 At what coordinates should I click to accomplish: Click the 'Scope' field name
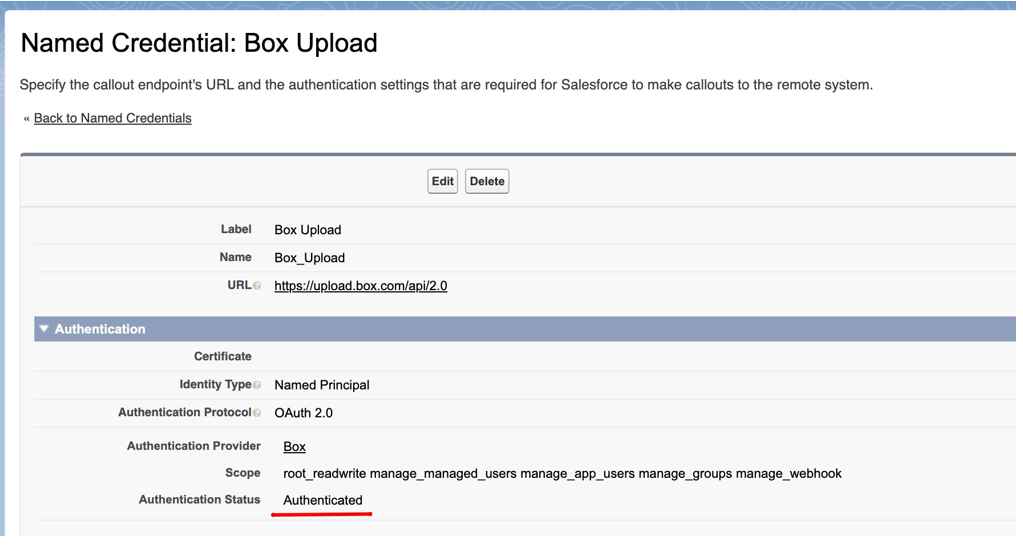coord(243,473)
